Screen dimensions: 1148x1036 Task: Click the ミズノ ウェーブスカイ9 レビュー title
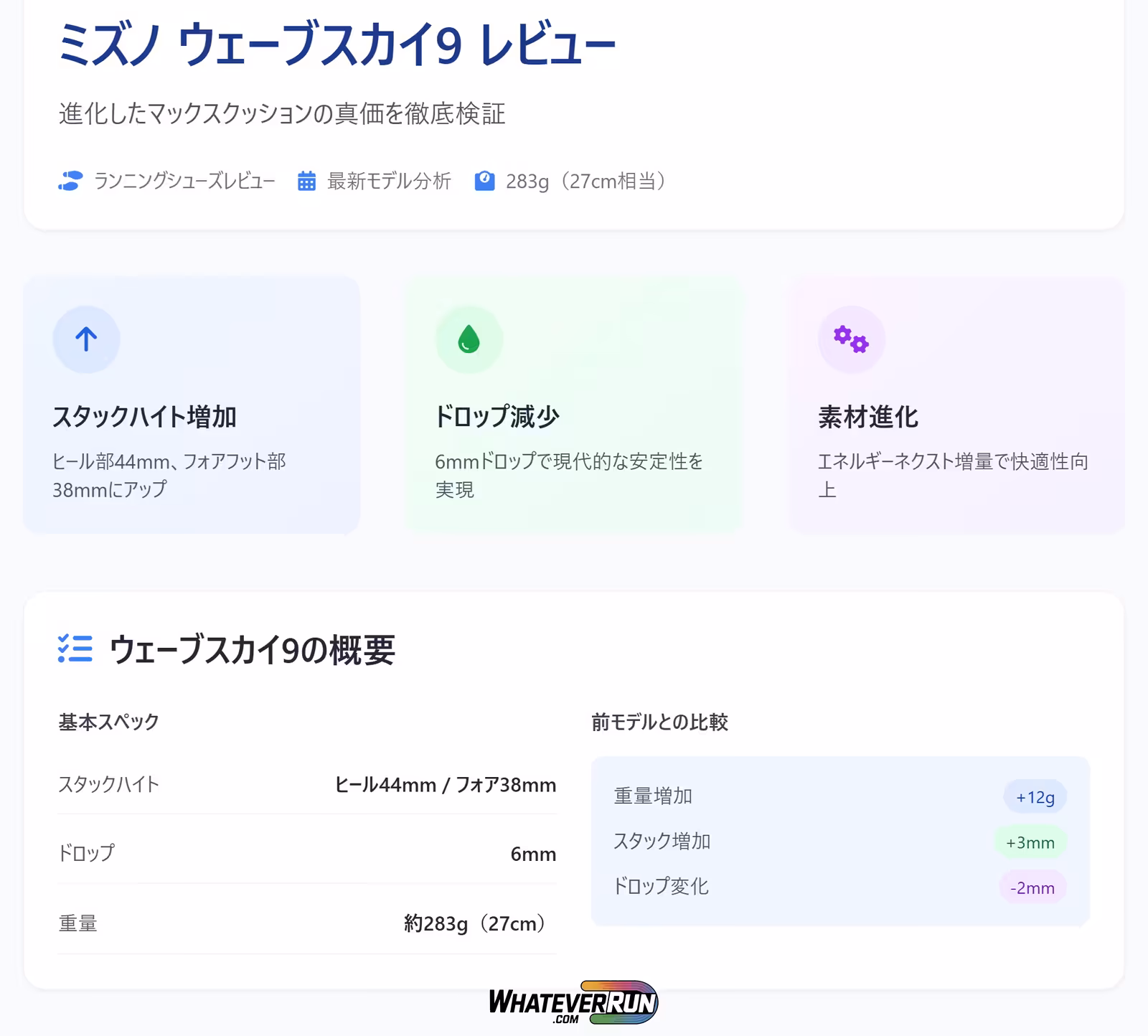[x=337, y=44]
